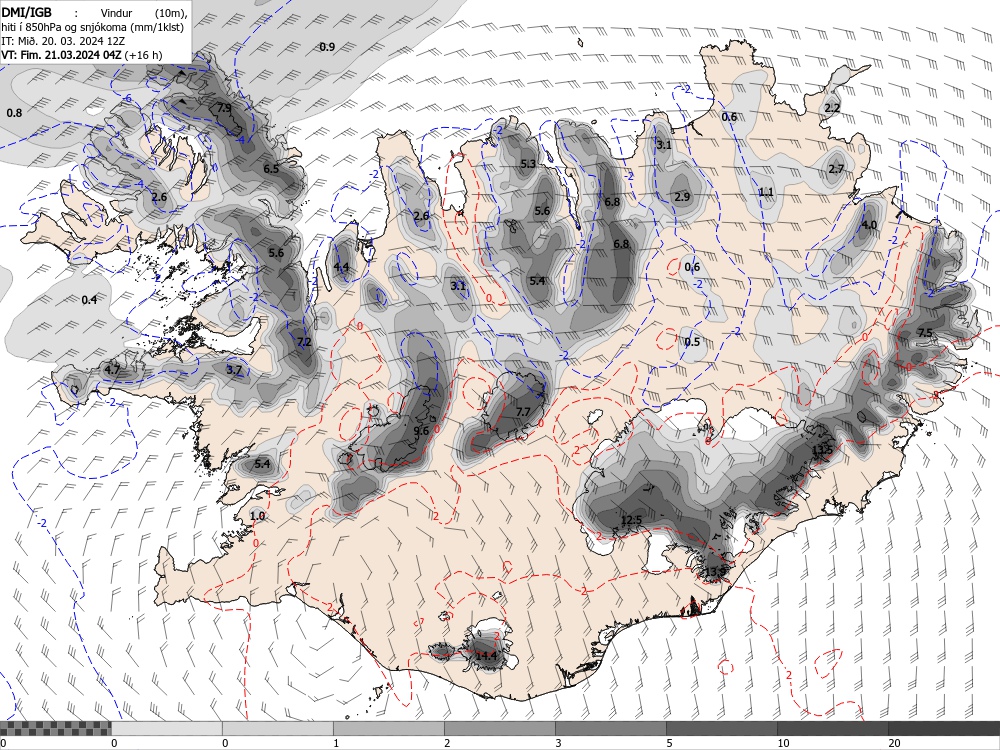The width and height of the screenshot is (1000, 750).
Task: Click the 4.7 snowfall value
Action: click(112, 369)
